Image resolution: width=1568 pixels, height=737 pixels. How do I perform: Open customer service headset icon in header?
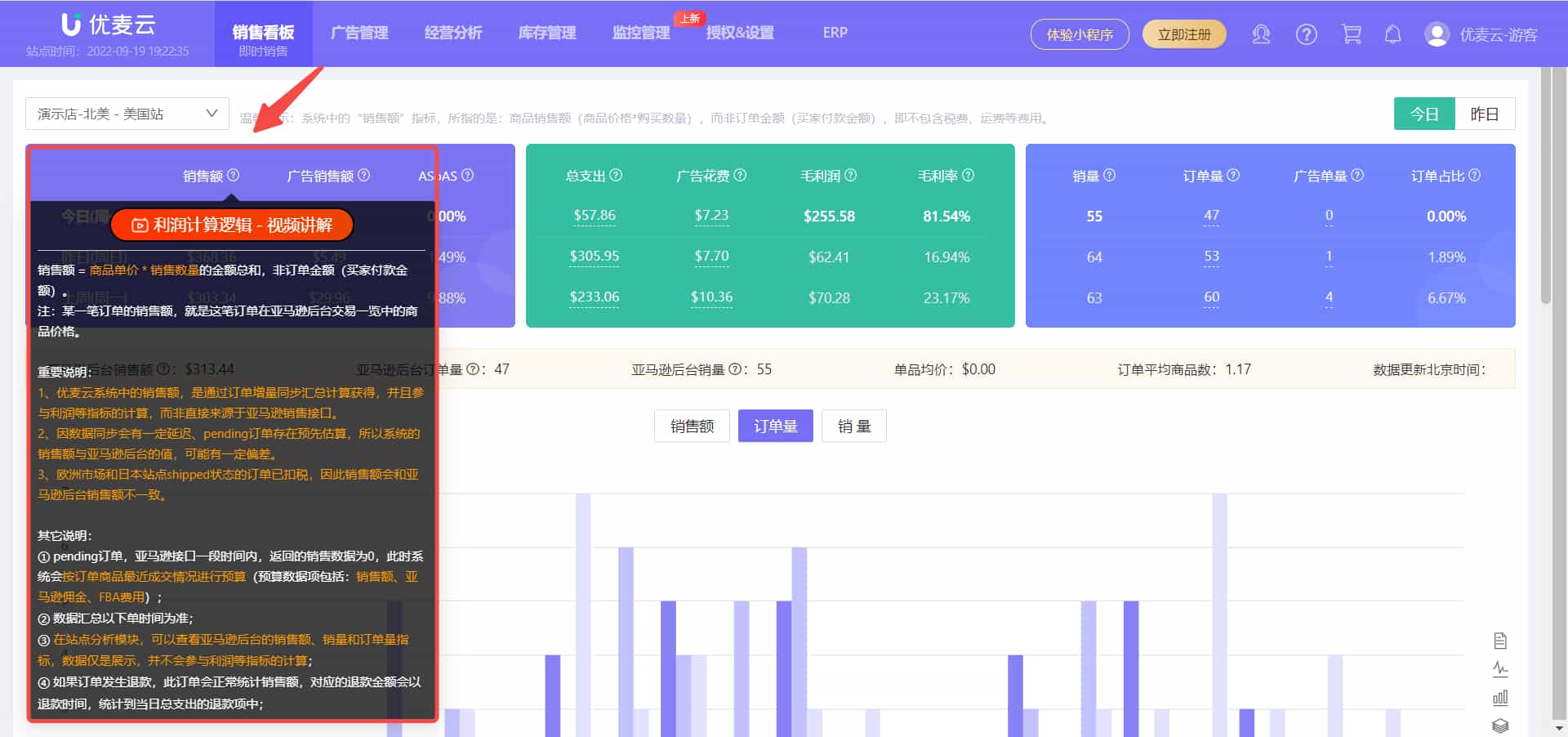[1261, 34]
